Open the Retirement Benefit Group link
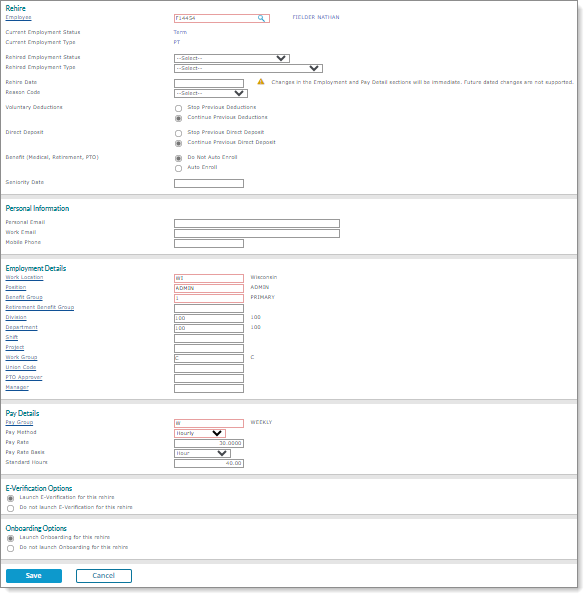The height and width of the screenshot is (598, 588). point(40,307)
